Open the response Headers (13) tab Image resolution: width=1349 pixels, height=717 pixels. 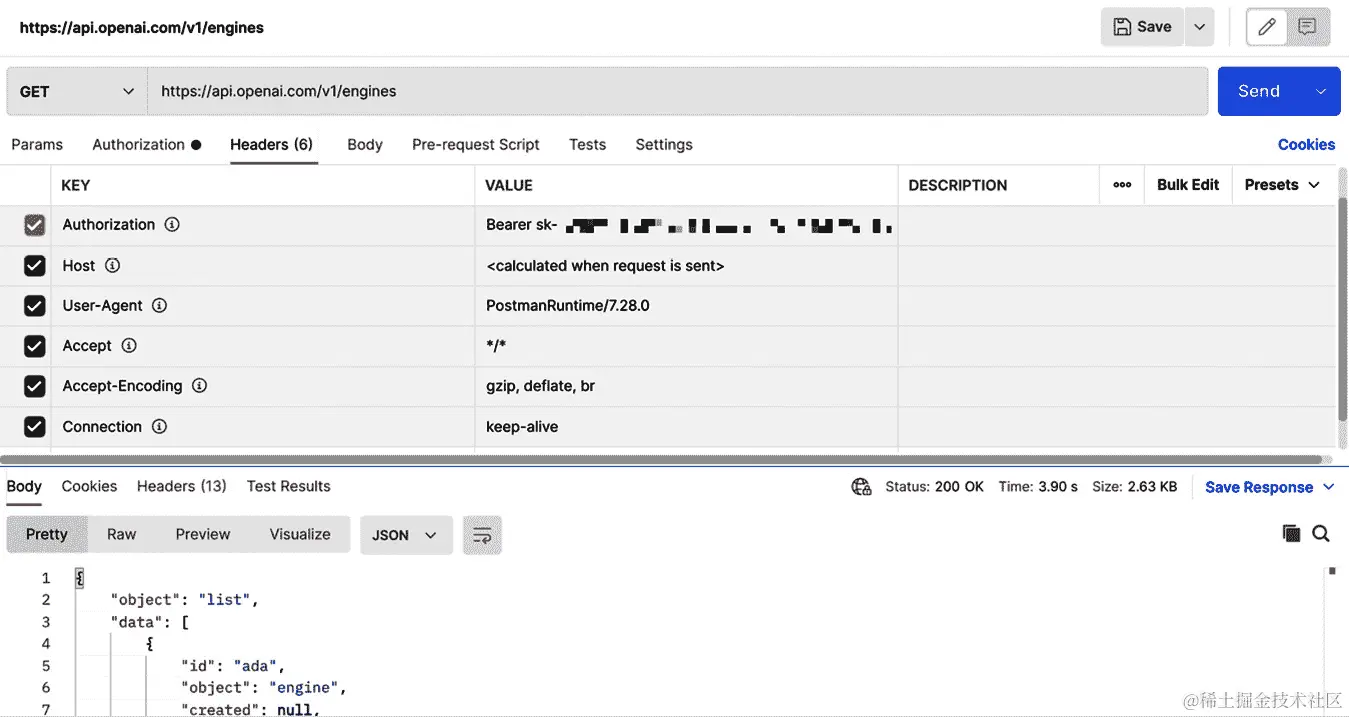coord(182,486)
